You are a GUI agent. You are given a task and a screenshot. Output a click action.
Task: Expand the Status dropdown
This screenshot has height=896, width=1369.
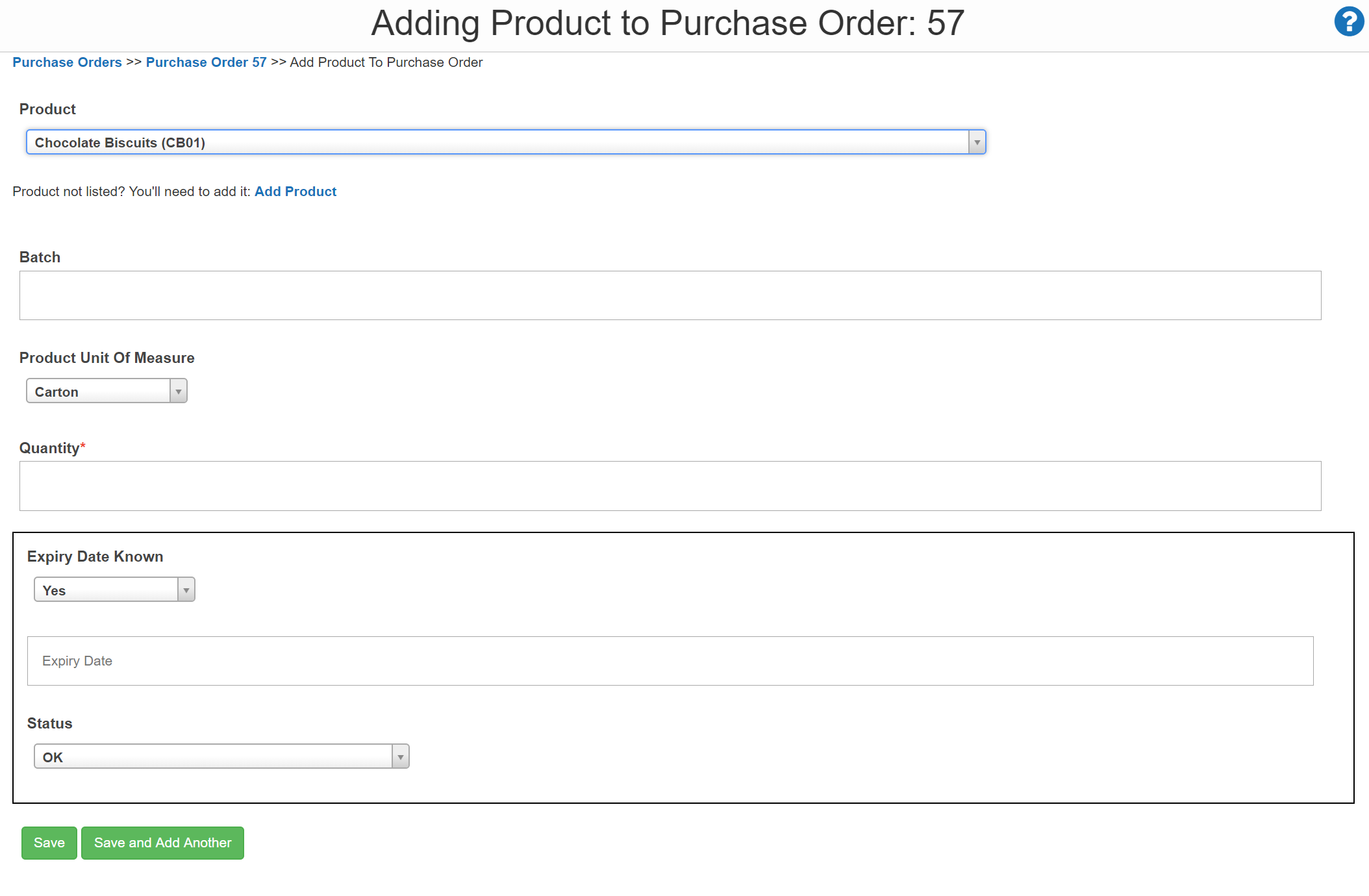399,756
